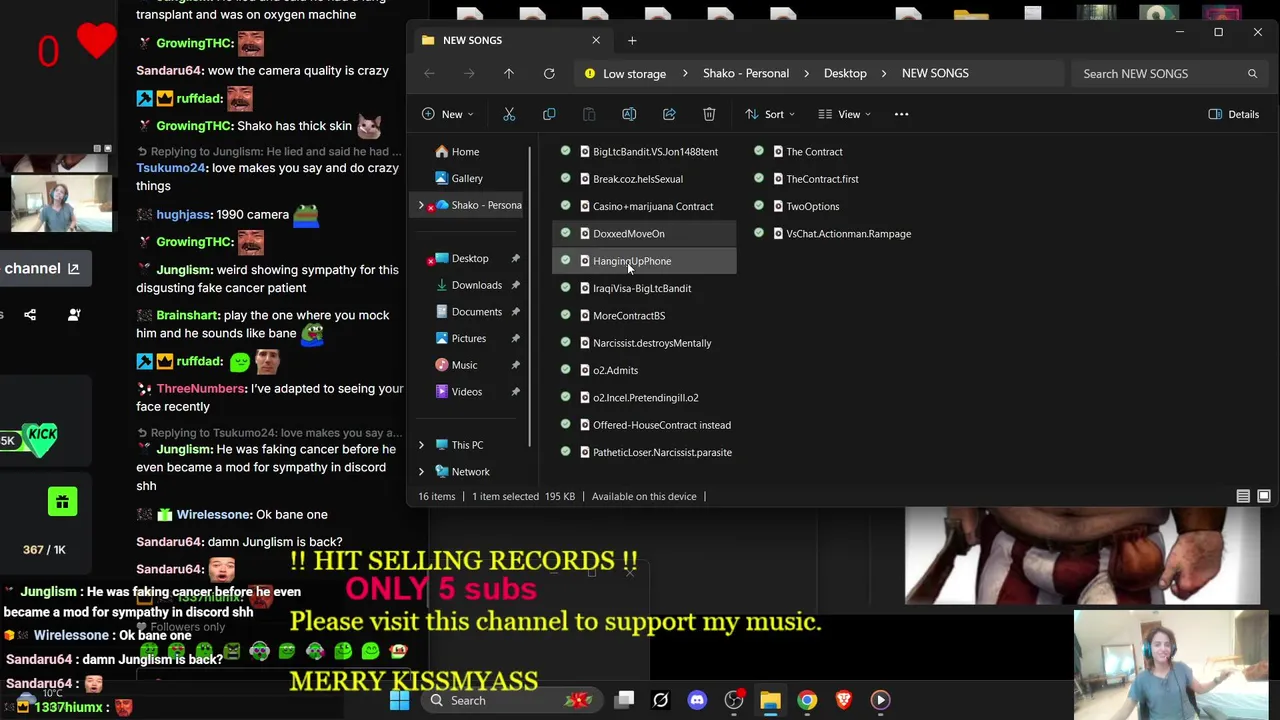The image size is (1280, 720).
Task: Refresh the NEW SONGS folder view
Action: click(x=549, y=73)
